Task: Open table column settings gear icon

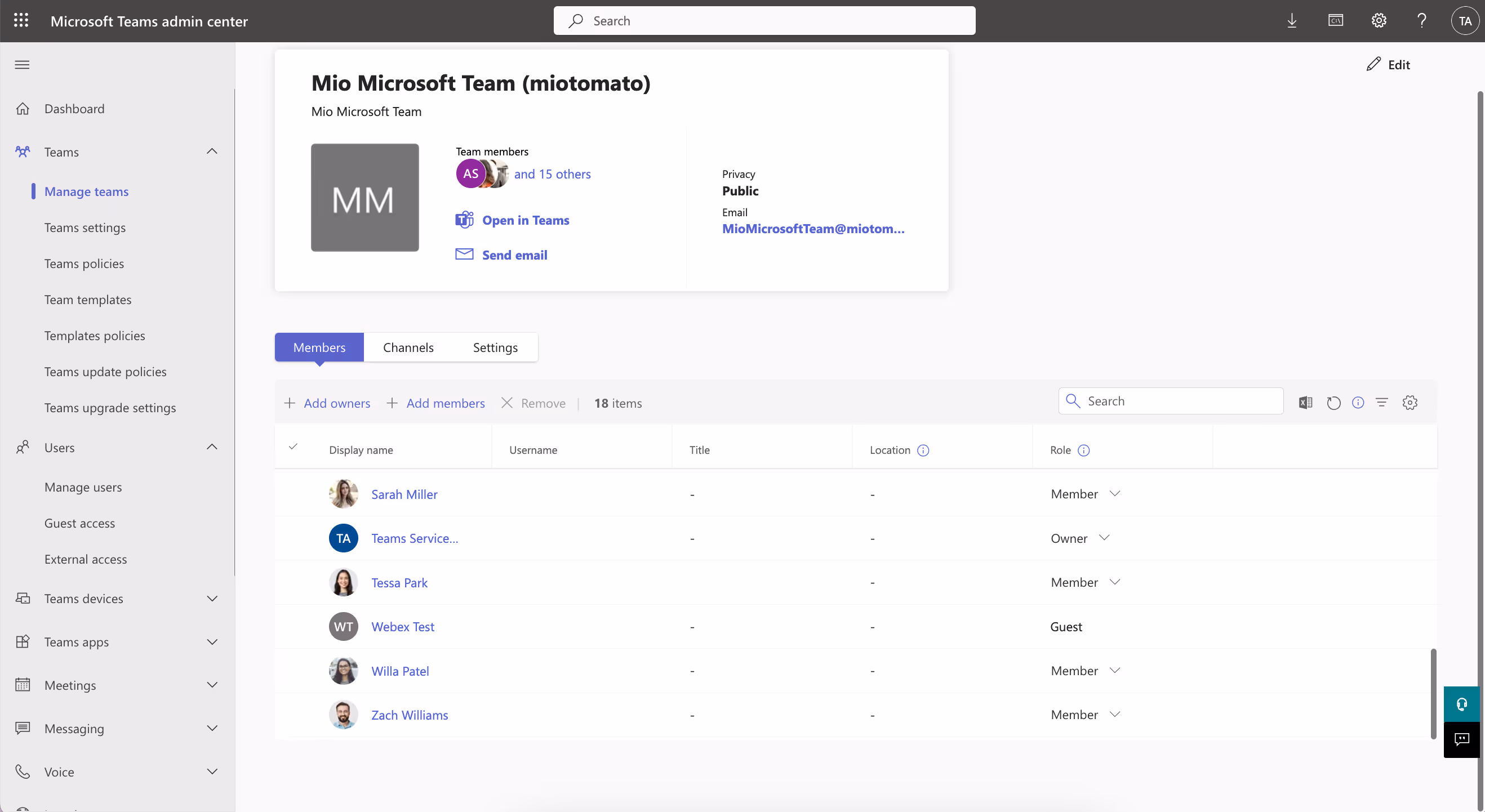Action: coord(1410,402)
